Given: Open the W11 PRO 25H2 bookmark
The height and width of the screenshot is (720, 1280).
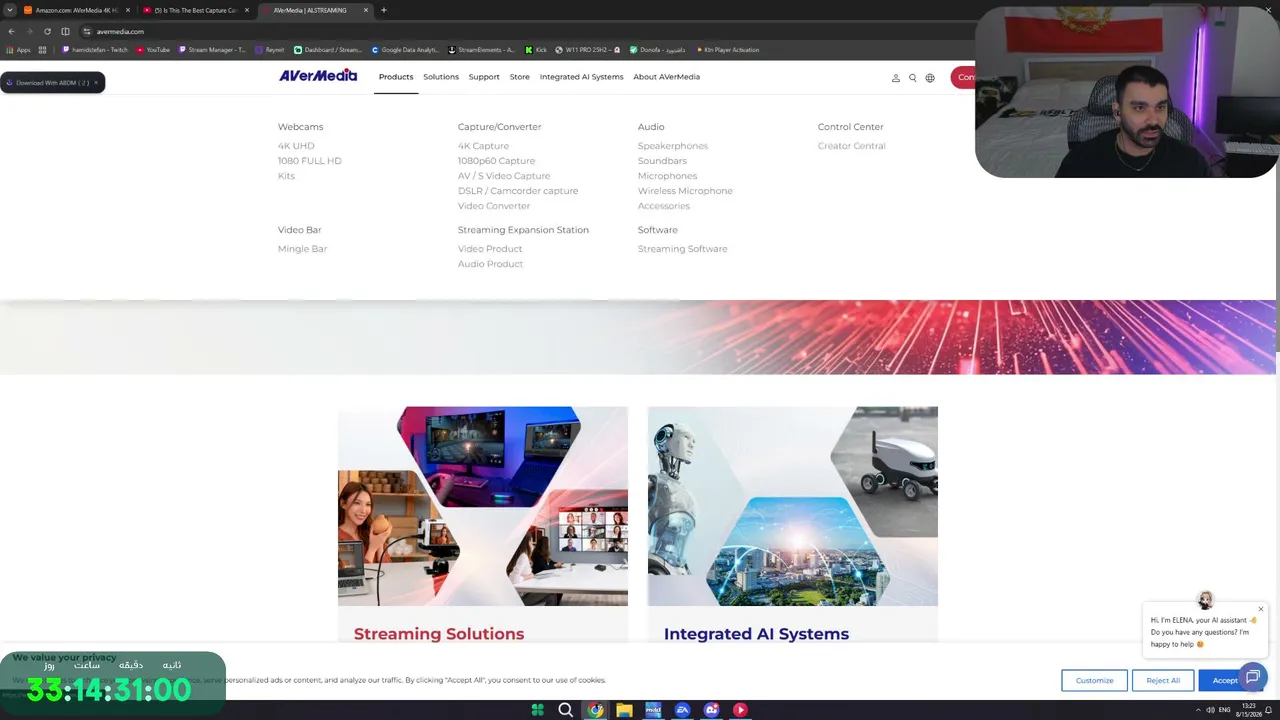Looking at the screenshot, I should (x=588, y=50).
